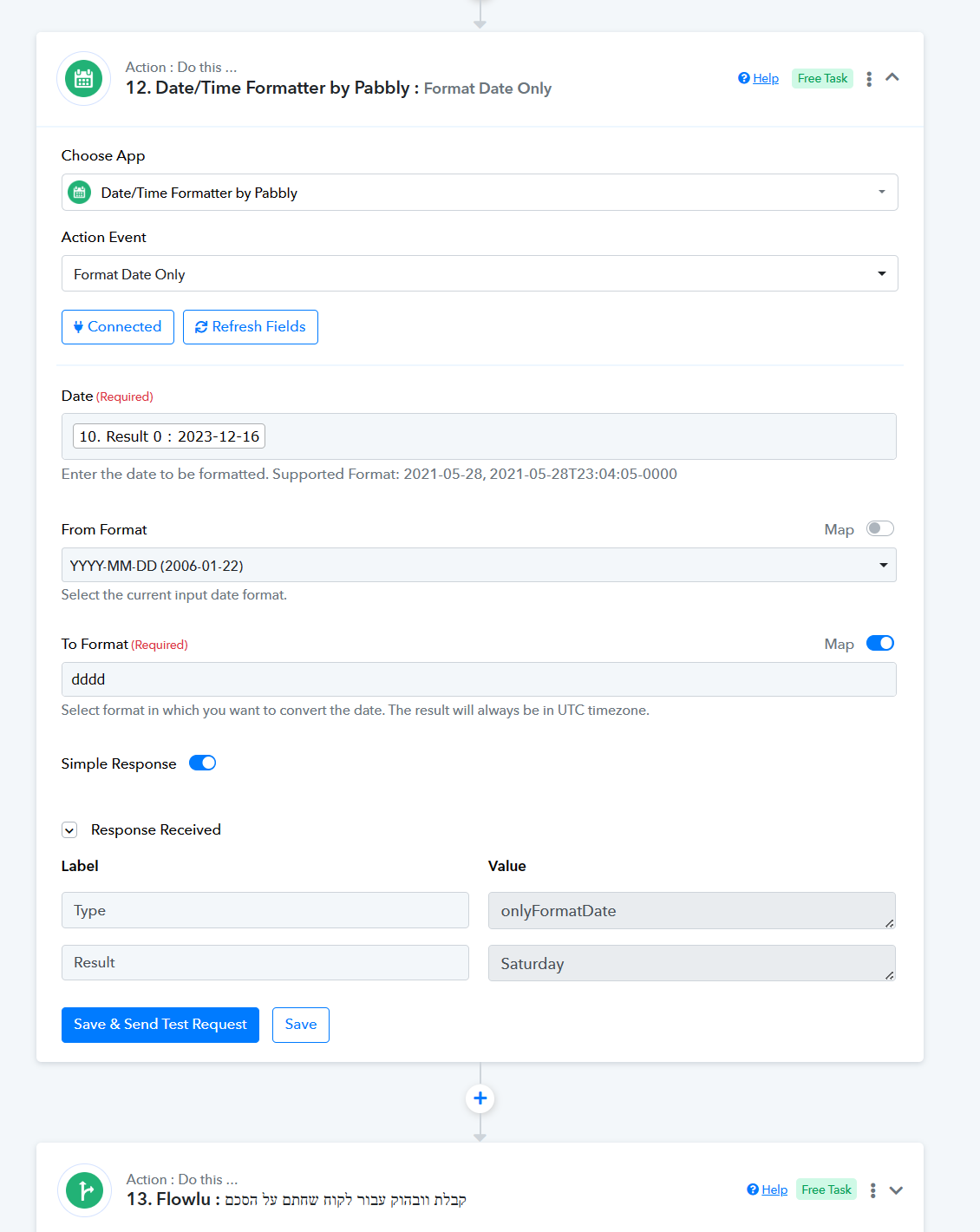The image size is (980, 1232).
Task: Click the Free Task badge in step 12
Action: 822,78
